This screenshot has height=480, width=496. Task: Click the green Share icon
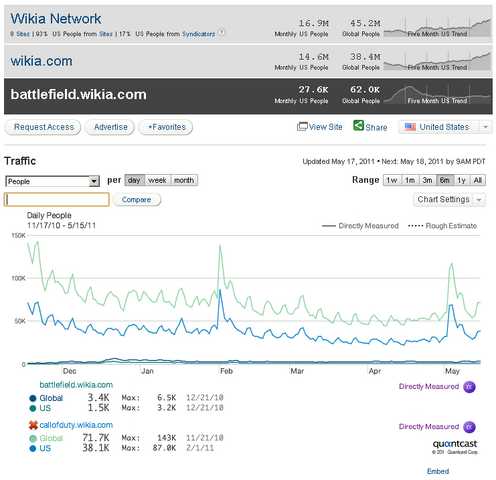358,126
